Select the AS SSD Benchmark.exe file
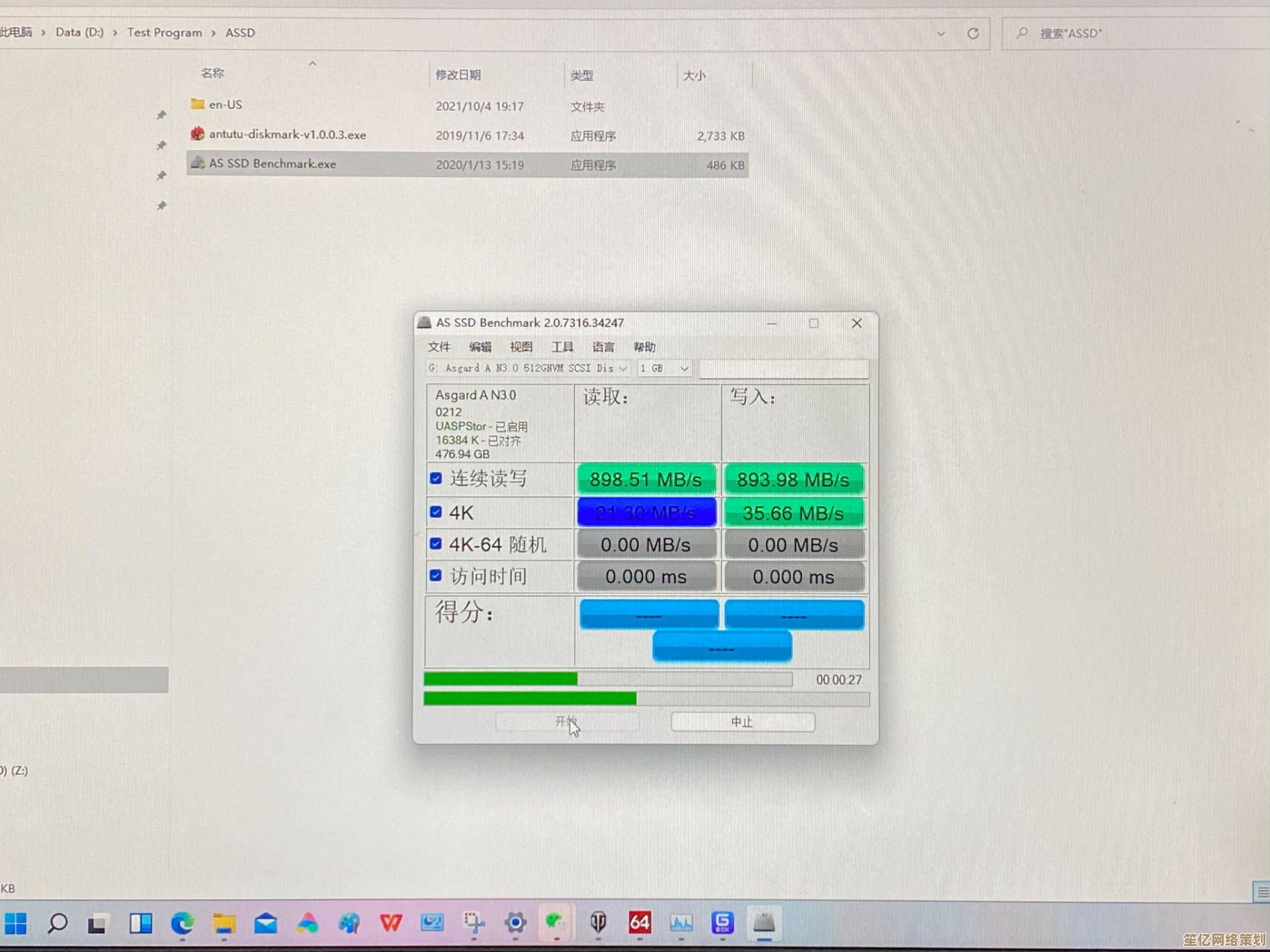 point(273,164)
